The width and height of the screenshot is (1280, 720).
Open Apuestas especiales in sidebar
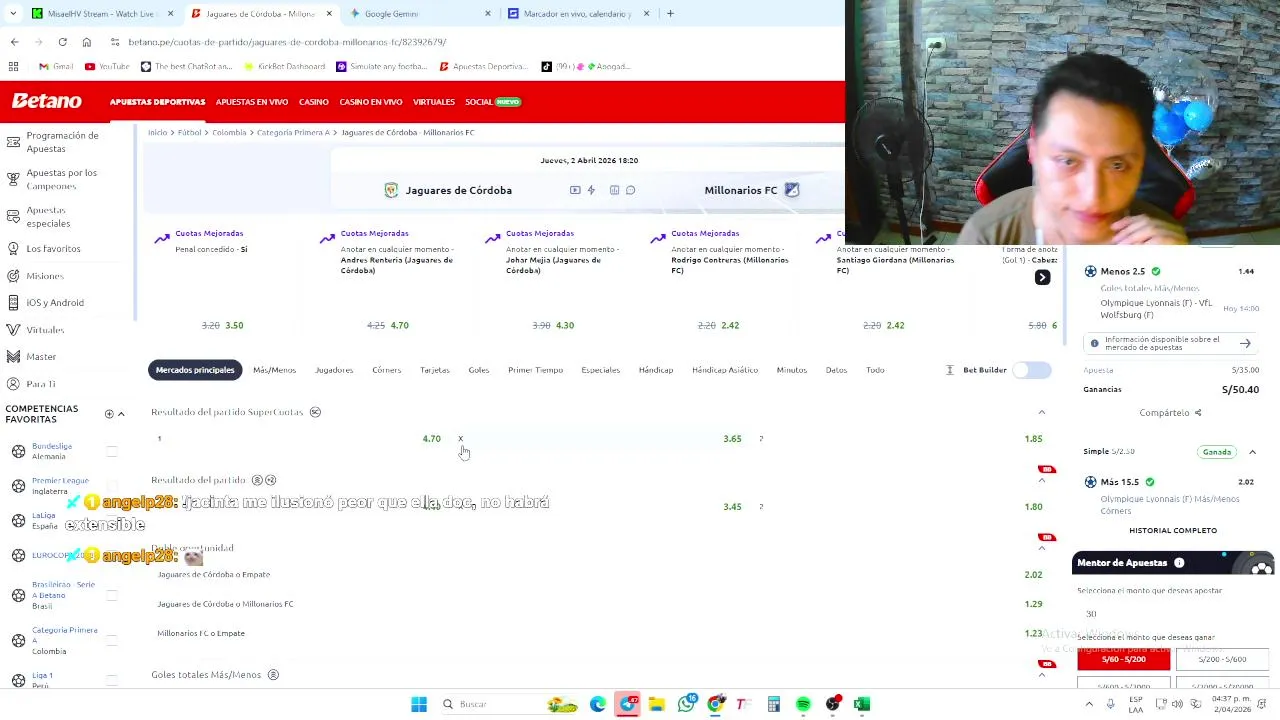(48, 217)
